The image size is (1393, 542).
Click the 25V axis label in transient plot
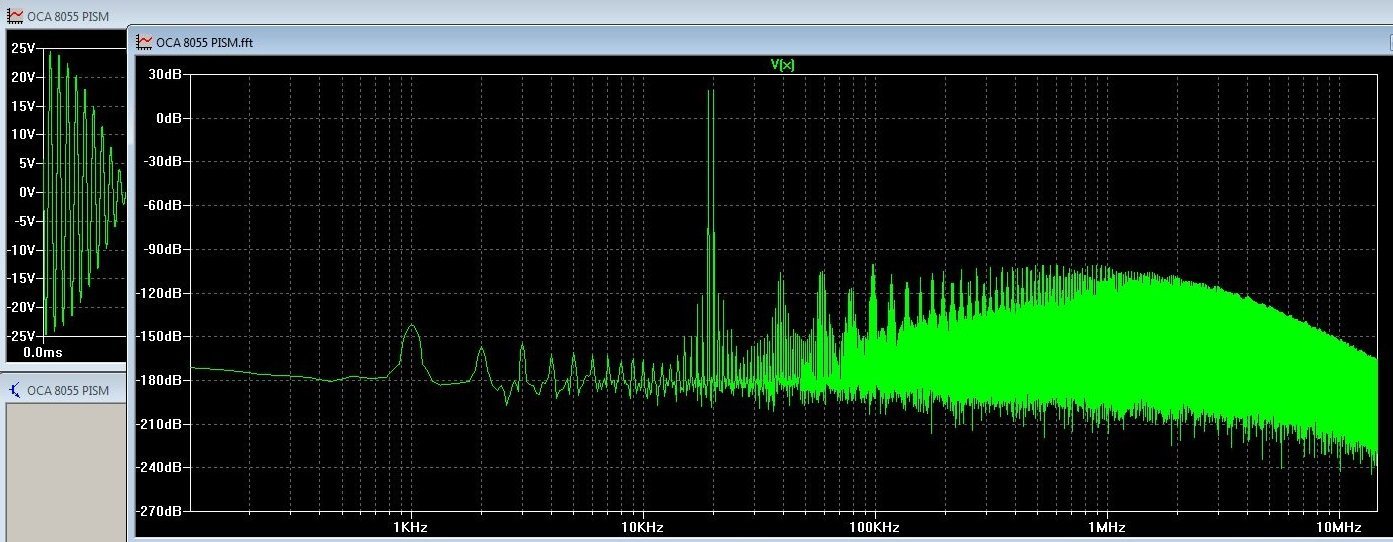[22, 48]
